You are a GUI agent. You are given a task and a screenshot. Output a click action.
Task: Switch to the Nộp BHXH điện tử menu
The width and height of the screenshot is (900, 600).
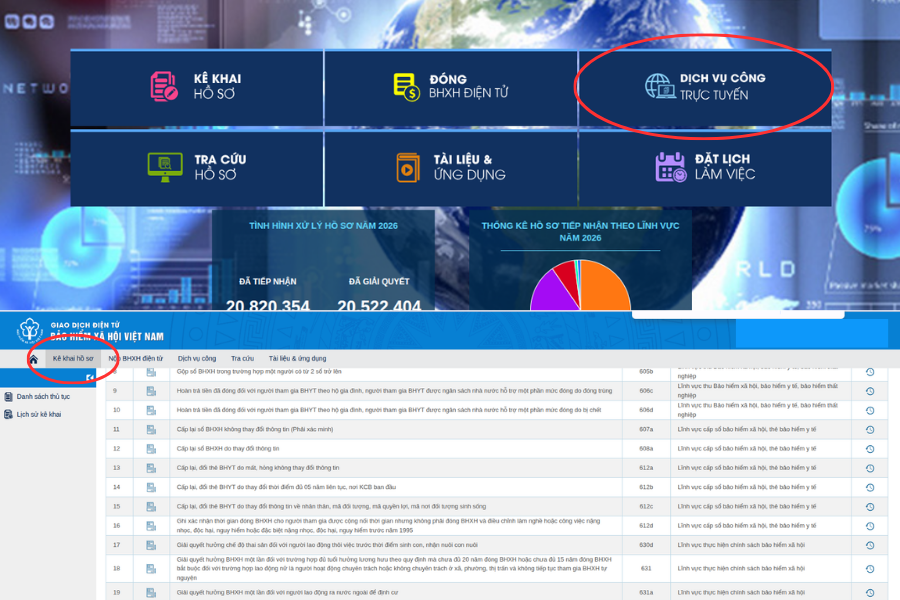pos(135,358)
